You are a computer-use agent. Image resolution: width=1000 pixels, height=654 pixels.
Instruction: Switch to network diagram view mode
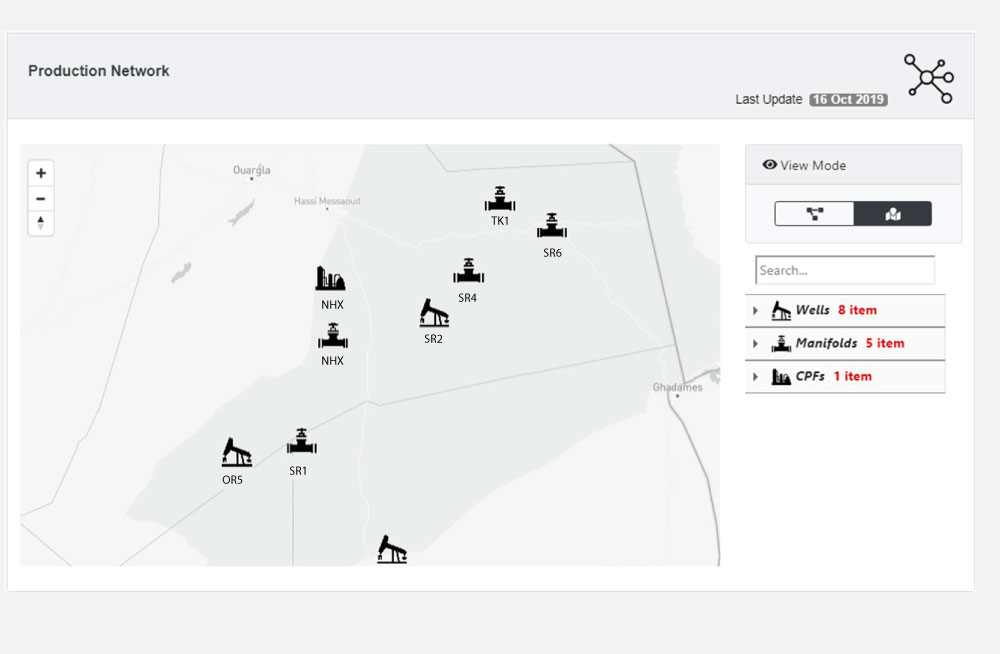[814, 214]
